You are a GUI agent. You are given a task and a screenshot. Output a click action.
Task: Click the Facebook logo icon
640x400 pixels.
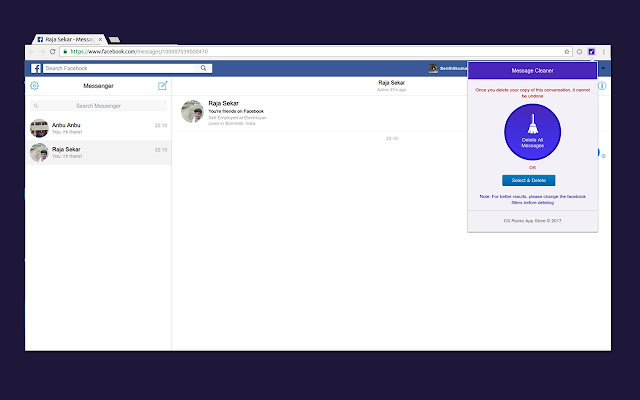(36, 68)
